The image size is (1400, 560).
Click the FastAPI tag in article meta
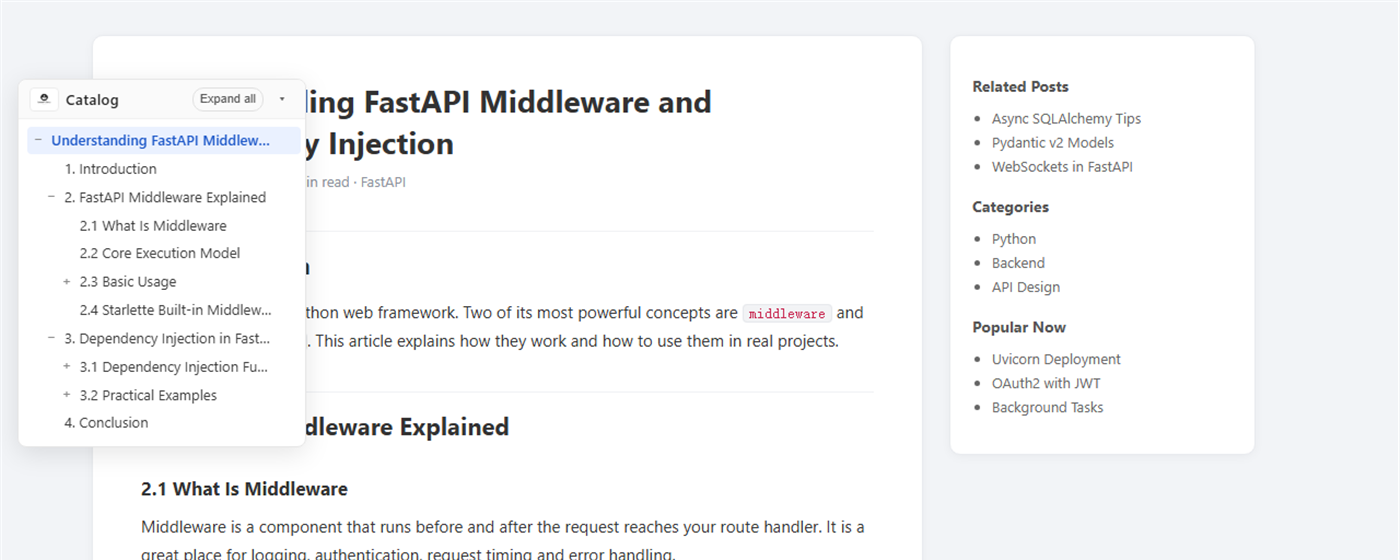[x=383, y=182]
